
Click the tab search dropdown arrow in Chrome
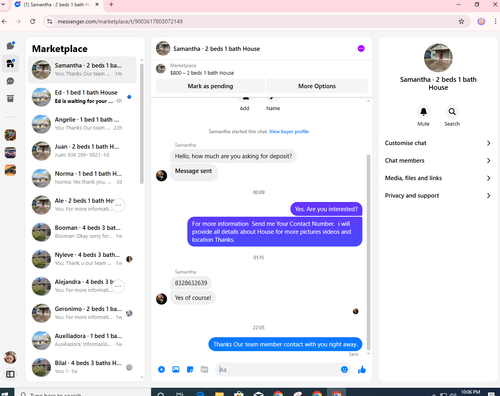[3, 4]
